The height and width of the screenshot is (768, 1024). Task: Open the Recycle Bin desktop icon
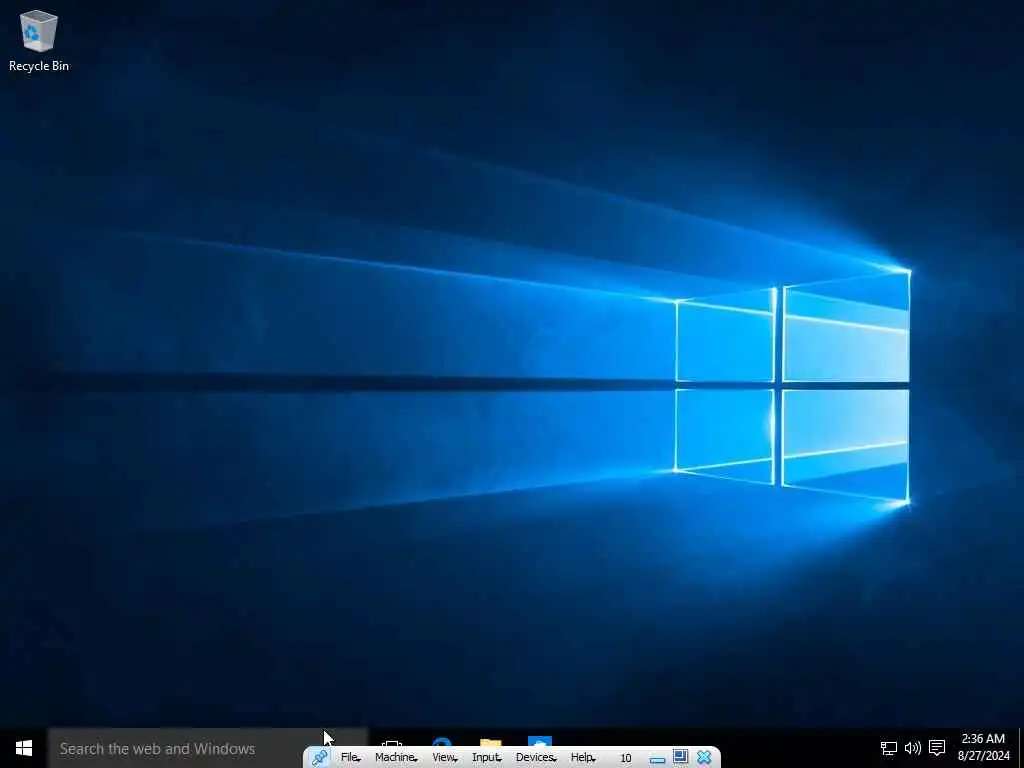tap(39, 40)
